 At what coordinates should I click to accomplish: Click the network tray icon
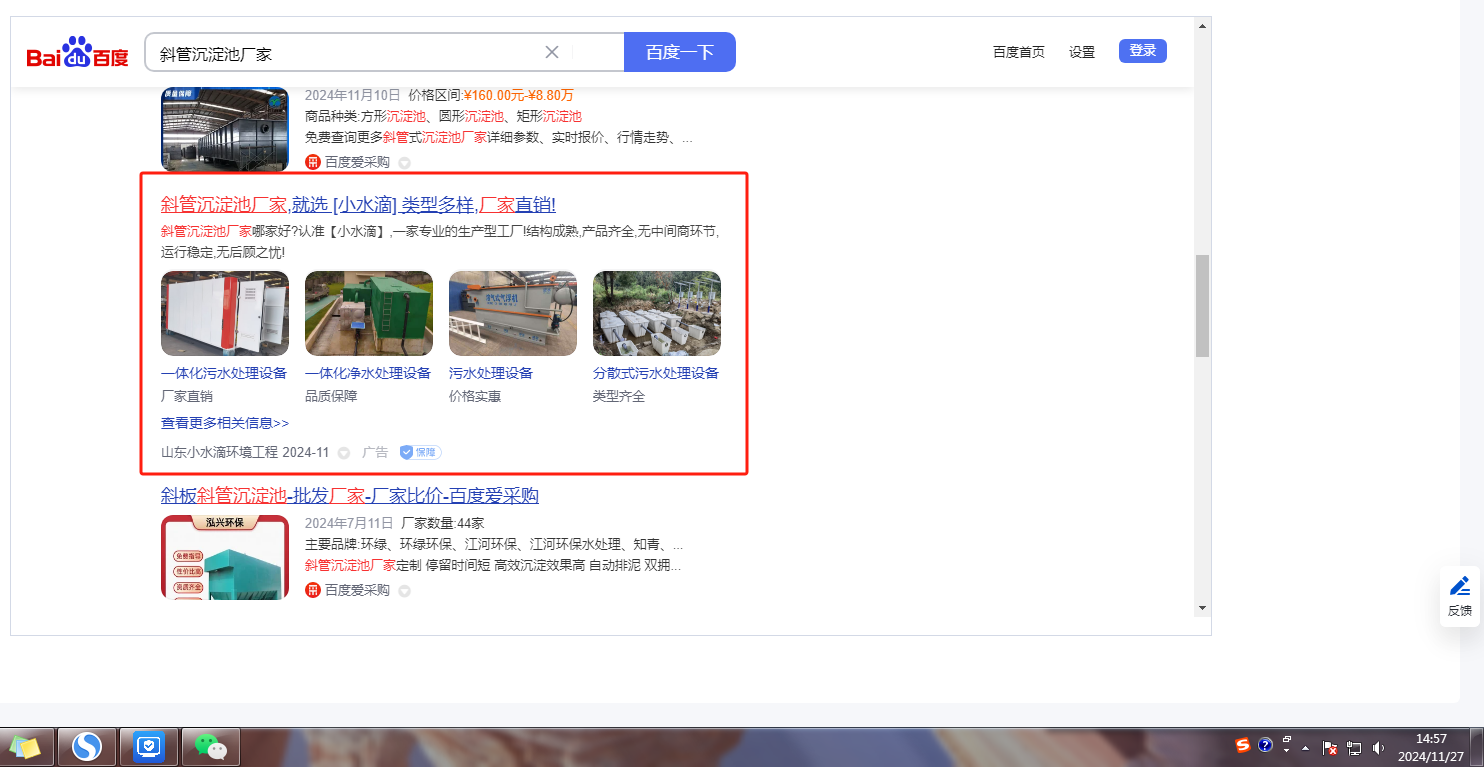click(x=1354, y=748)
